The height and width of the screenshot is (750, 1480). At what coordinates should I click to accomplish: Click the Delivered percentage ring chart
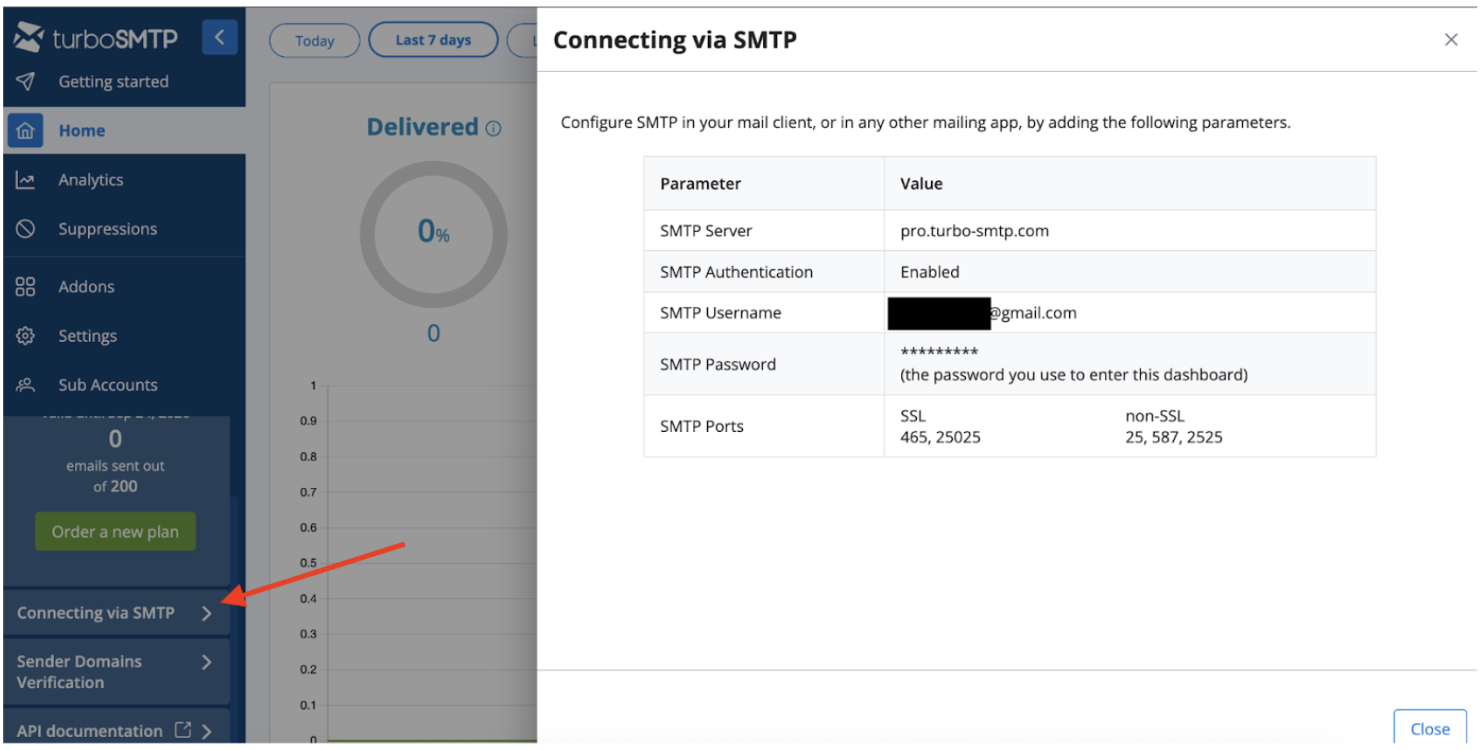(x=433, y=233)
